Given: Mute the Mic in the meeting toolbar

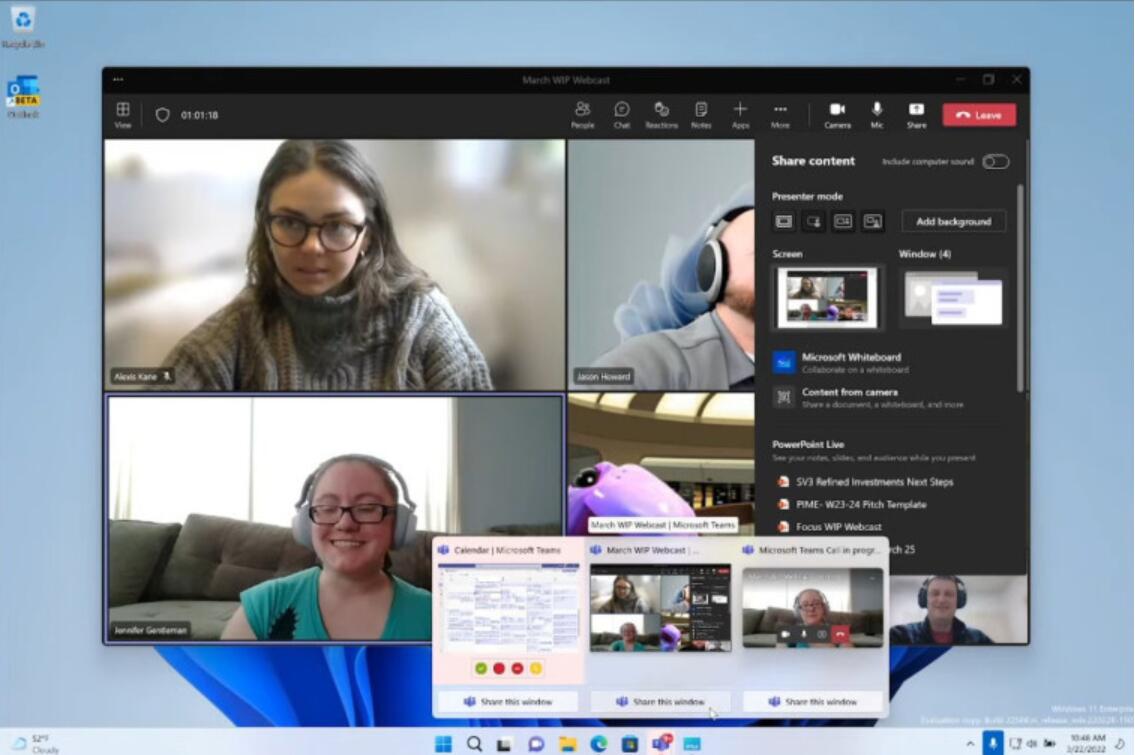Looking at the screenshot, I should 877,114.
